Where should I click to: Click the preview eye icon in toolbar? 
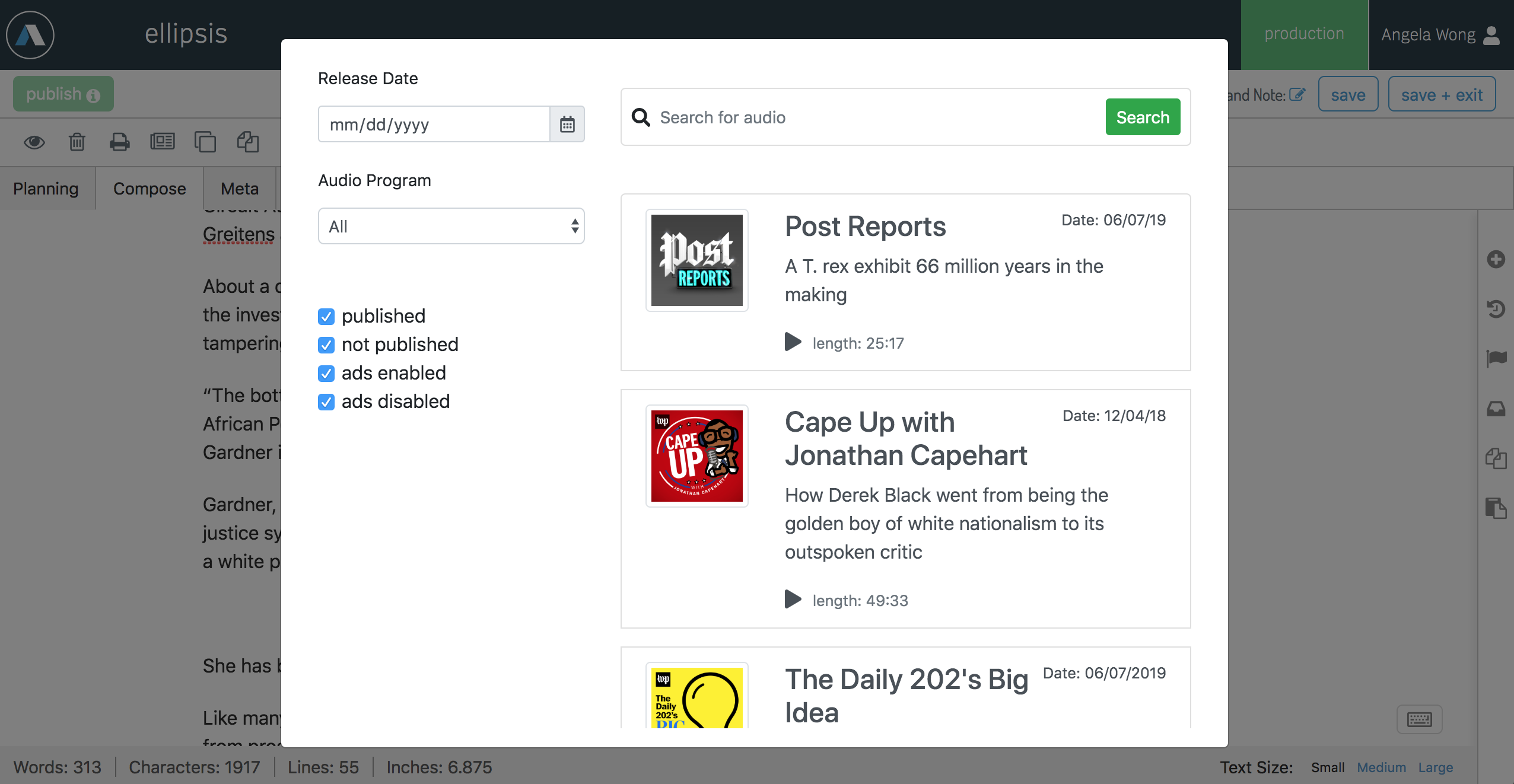[x=34, y=142]
